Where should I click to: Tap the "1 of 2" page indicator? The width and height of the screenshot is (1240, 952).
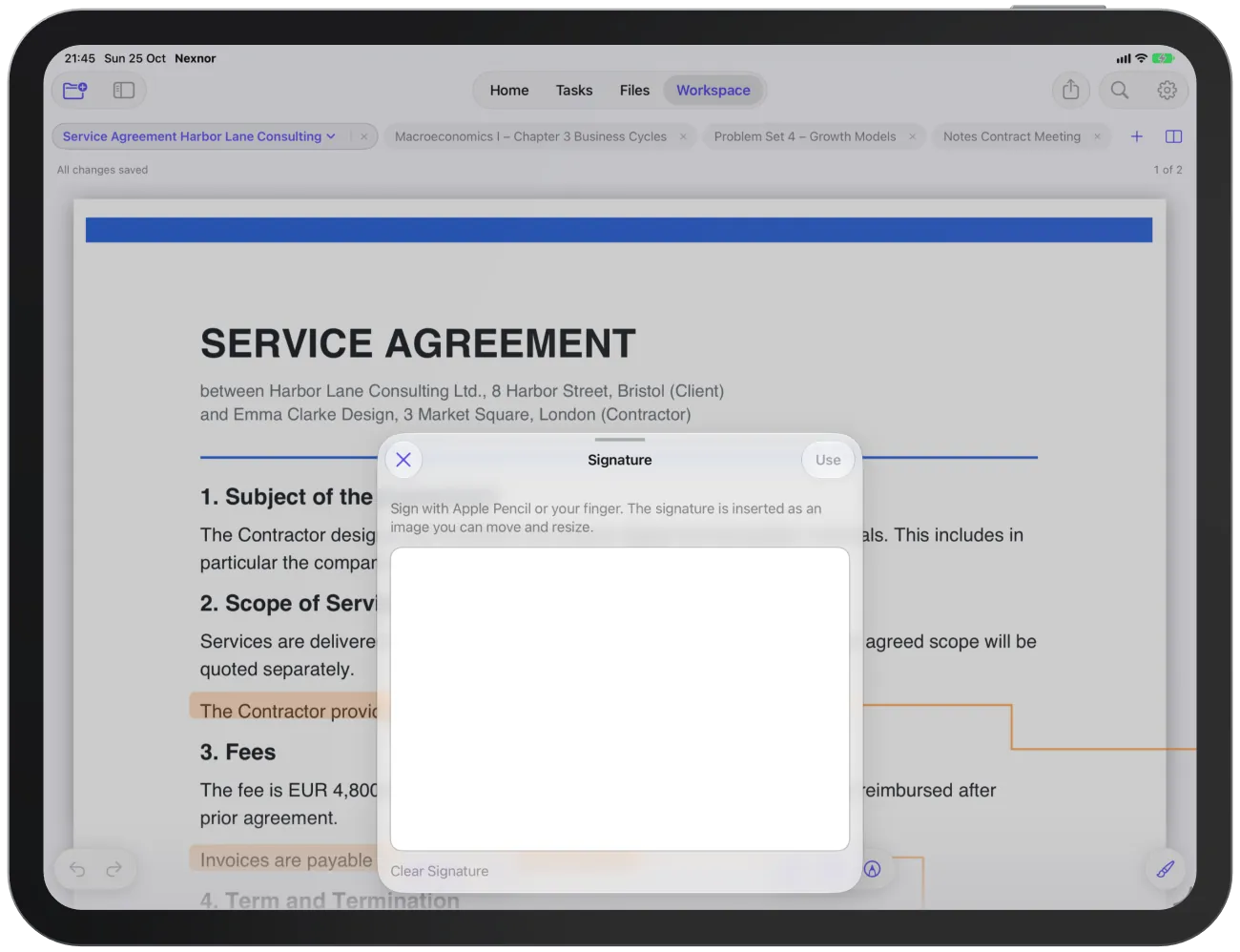pos(1168,170)
